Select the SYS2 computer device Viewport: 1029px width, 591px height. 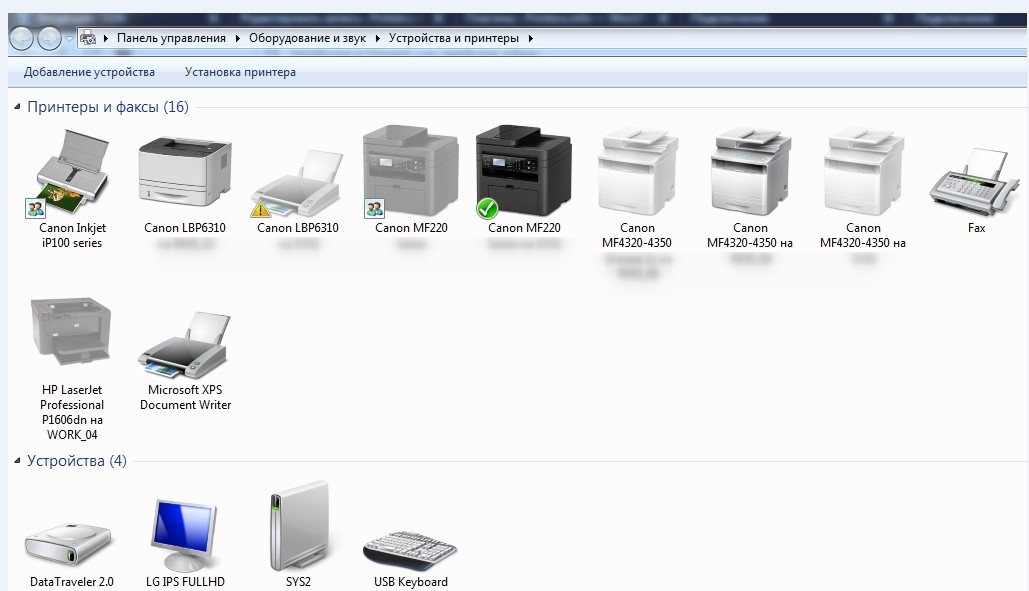(x=298, y=535)
